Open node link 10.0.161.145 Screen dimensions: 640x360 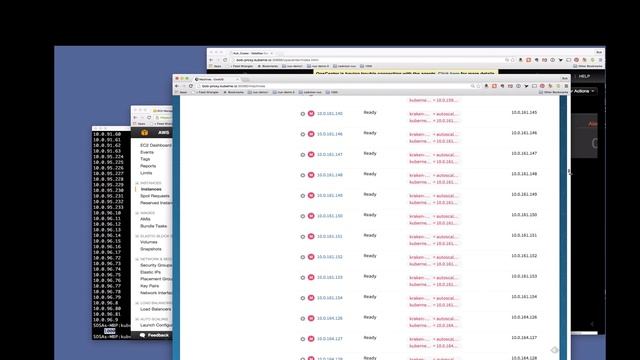(x=330, y=113)
